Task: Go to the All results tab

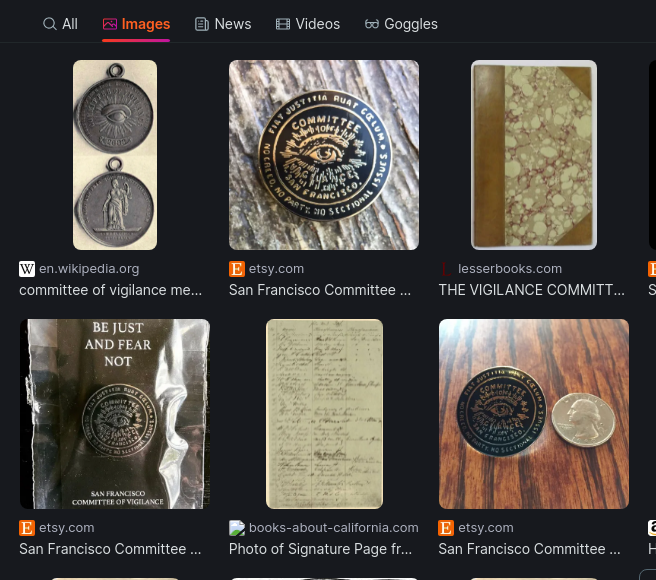Action: pyautogui.click(x=60, y=24)
